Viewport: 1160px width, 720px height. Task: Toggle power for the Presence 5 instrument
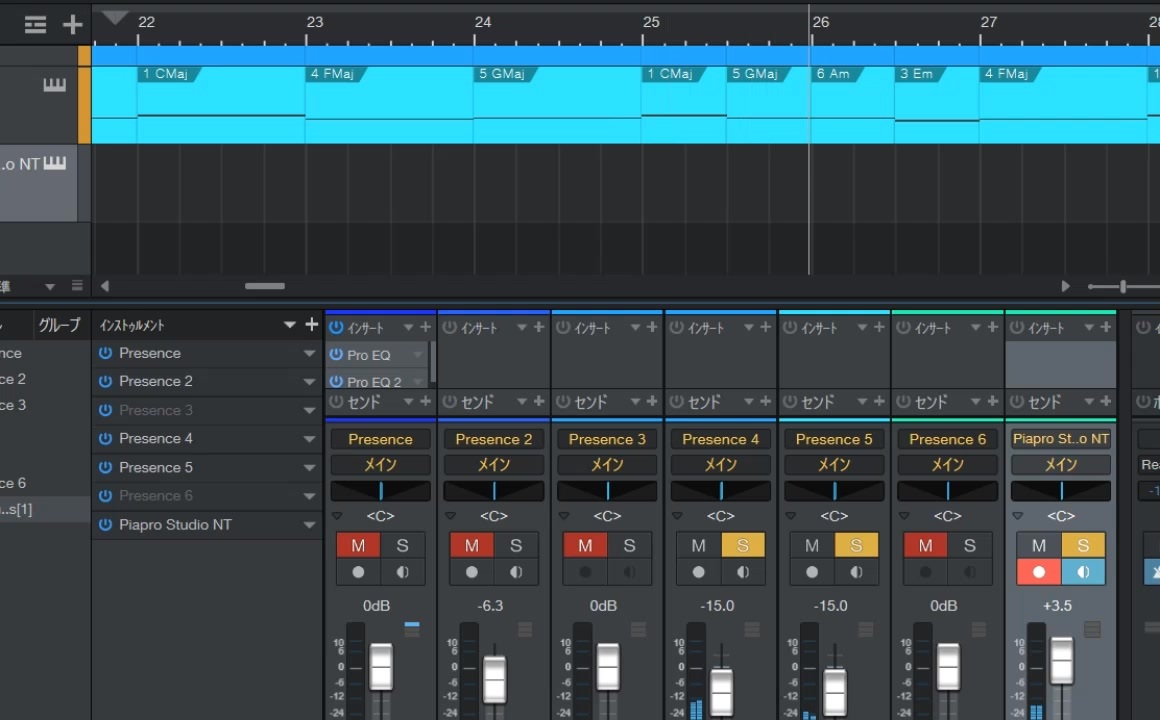pos(105,467)
